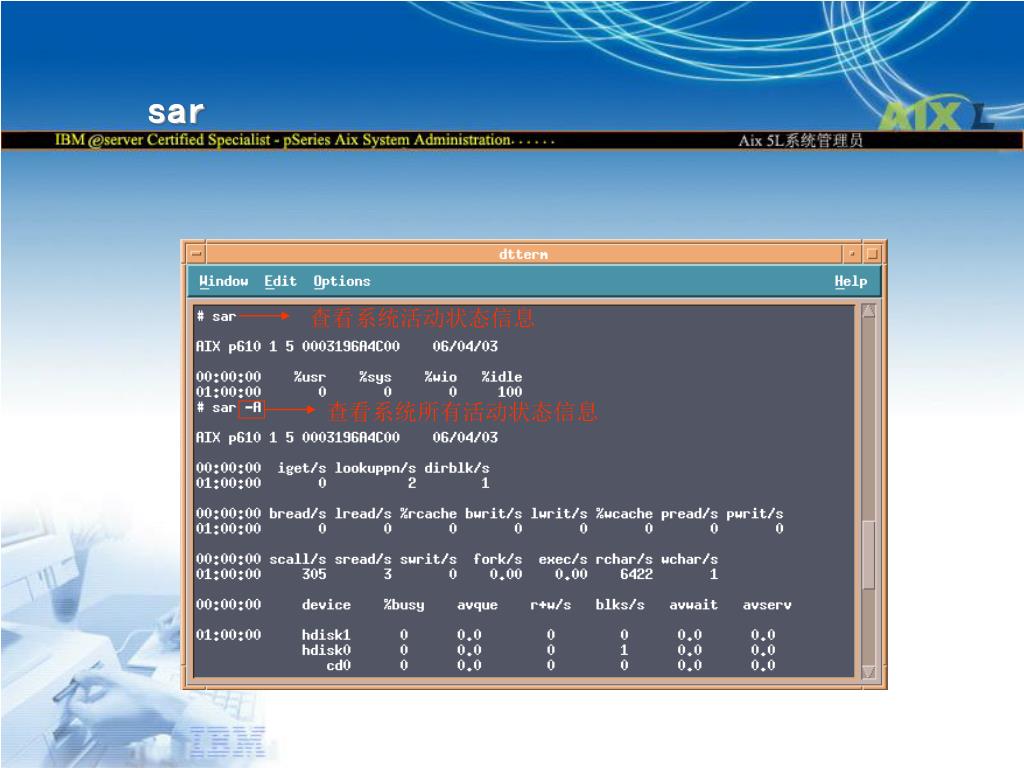1024x768 pixels.
Task: Open the Edit menu in dtterm
Action: (280, 281)
